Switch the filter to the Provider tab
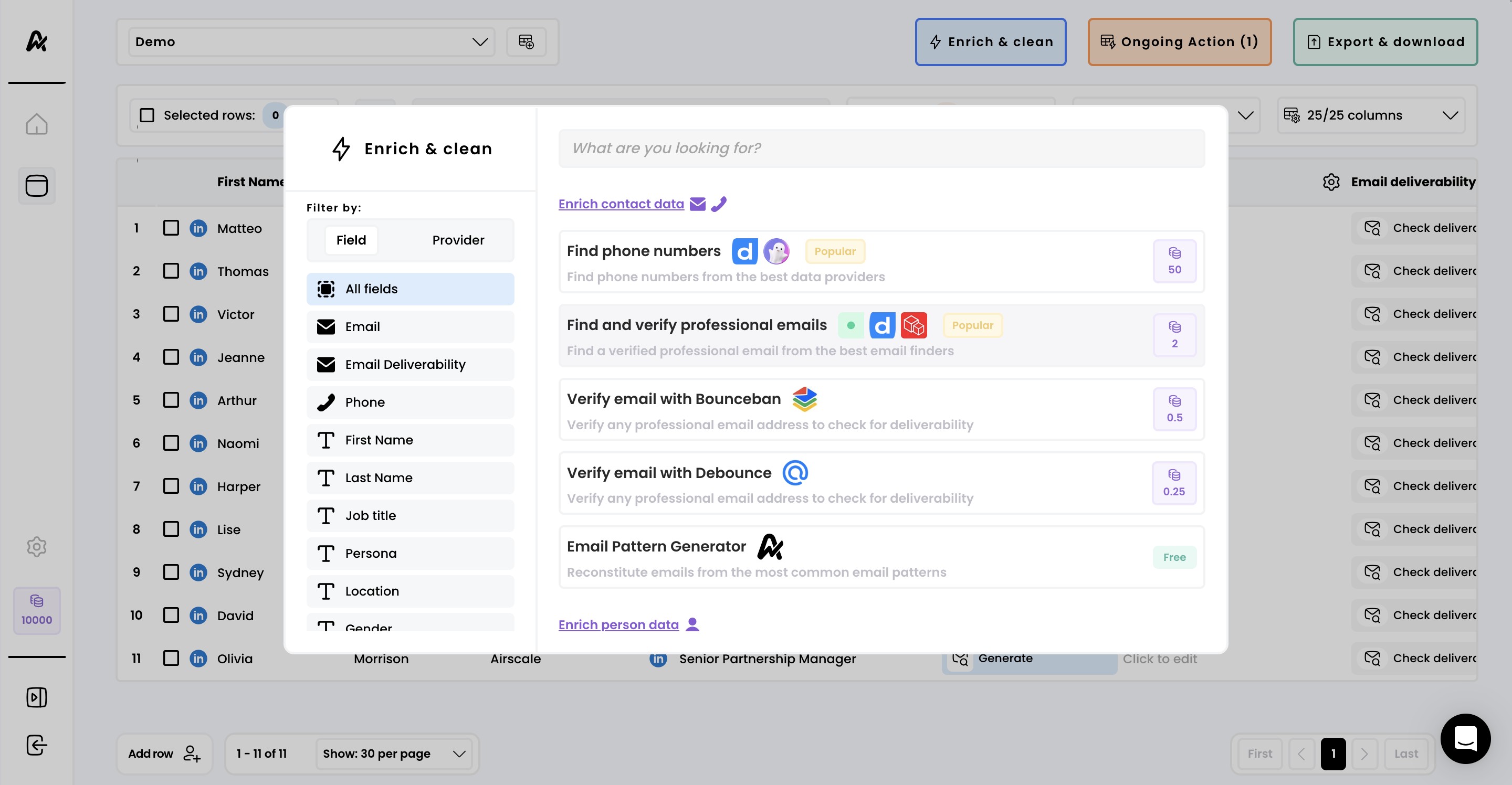The height and width of the screenshot is (785, 1512). click(x=458, y=240)
